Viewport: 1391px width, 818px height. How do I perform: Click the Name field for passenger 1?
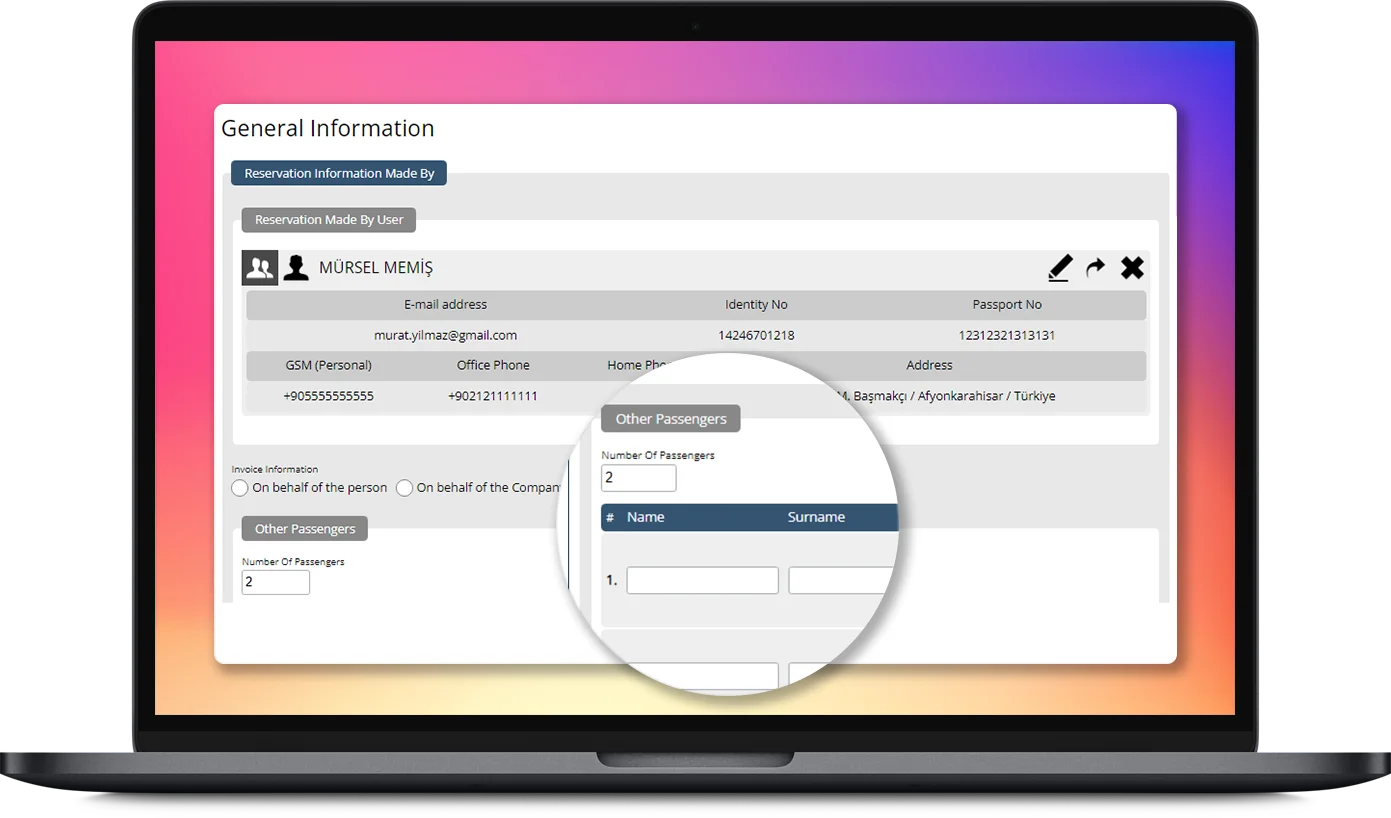tap(701, 580)
